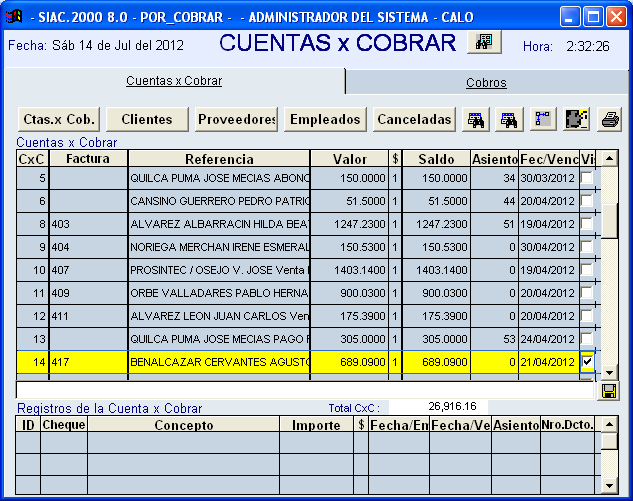The width and height of the screenshot is (633, 501).
Task: Click the Proveedores button
Action: pos(237,120)
